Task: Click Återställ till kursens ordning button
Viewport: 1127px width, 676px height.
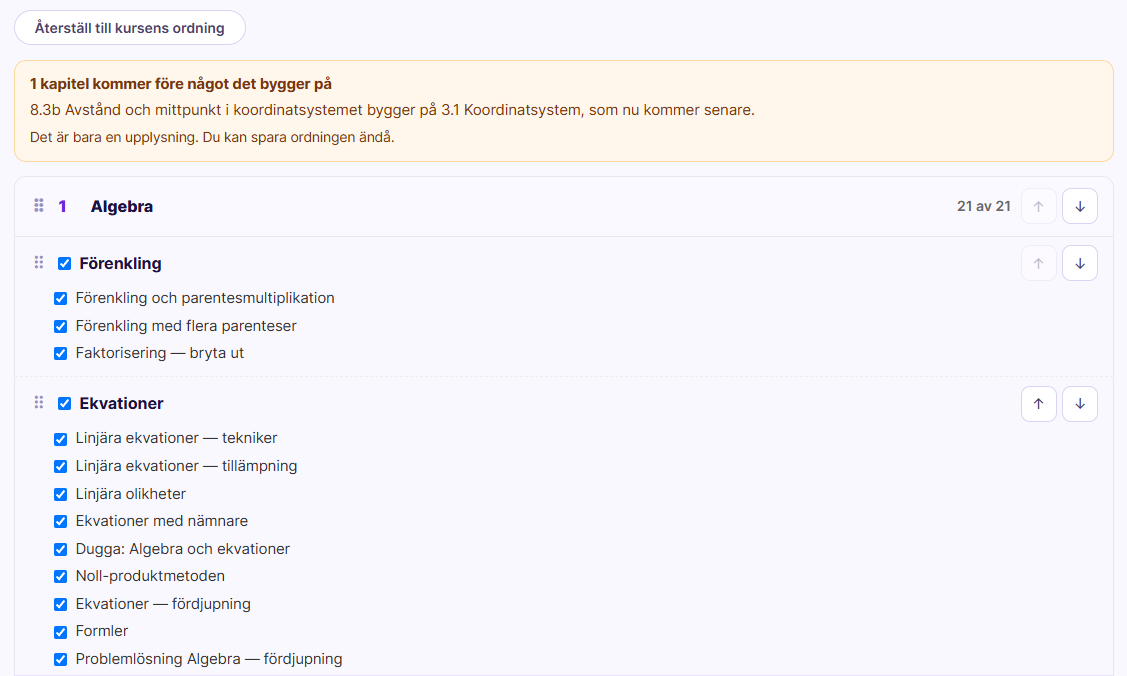Action: [129, 27]
